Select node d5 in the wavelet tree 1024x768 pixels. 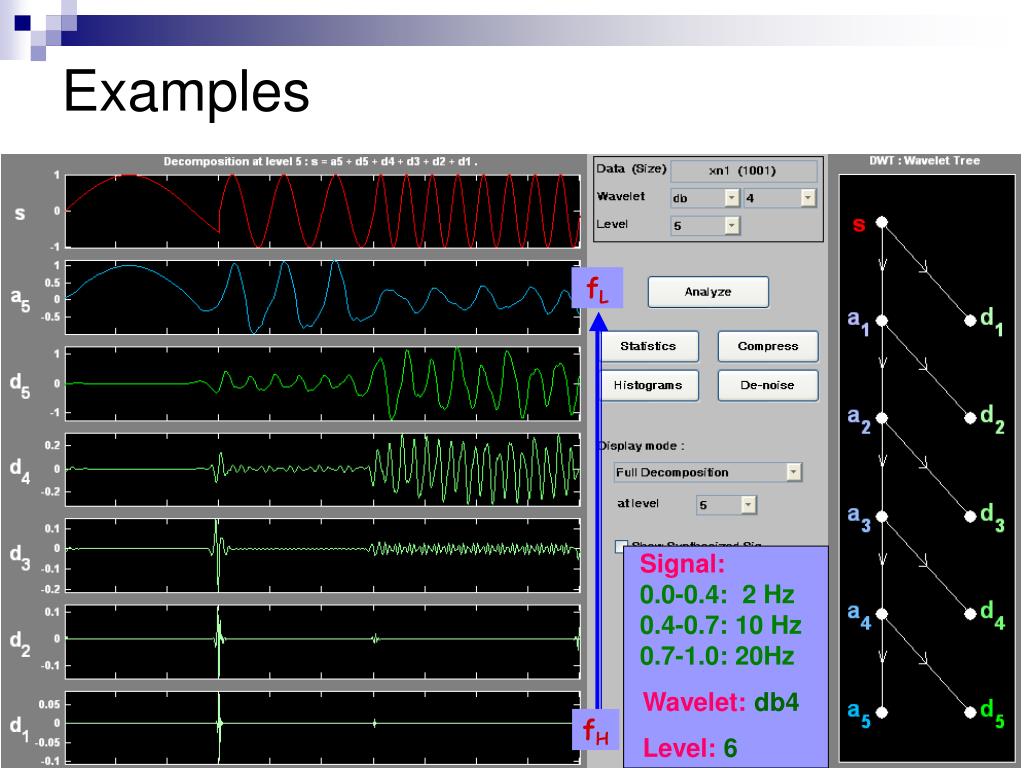click(970, 712)
